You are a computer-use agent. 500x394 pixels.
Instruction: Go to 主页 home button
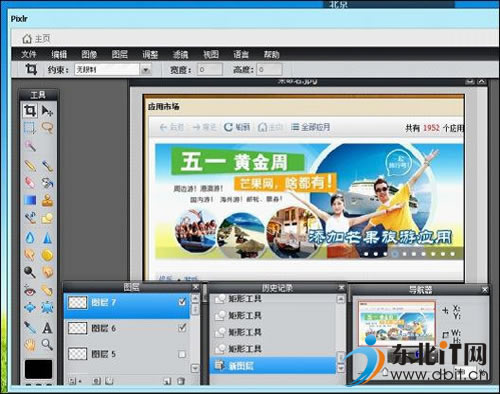point(36,39)
